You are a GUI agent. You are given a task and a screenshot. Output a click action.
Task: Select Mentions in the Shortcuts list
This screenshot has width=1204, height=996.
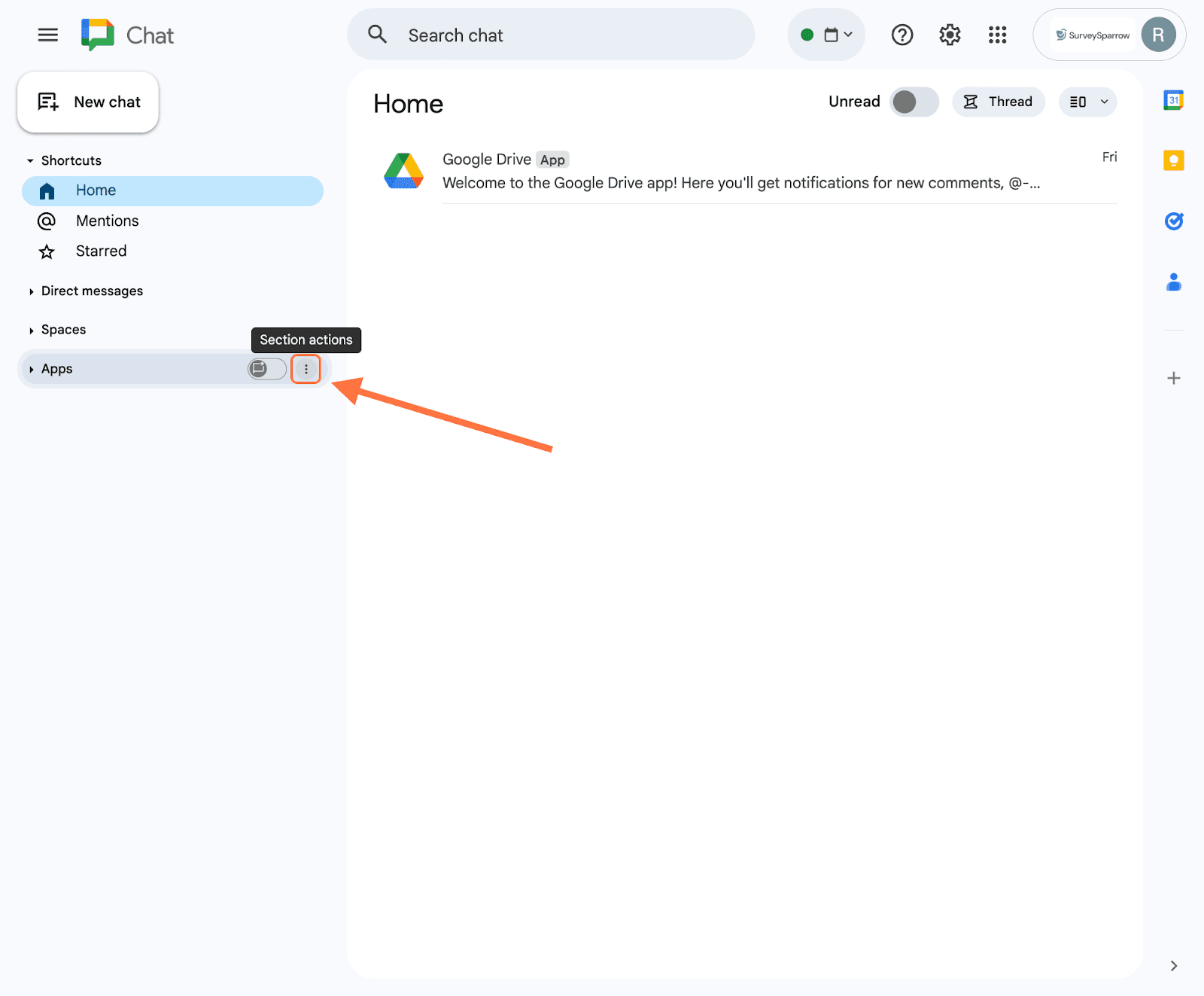[107, 221]
